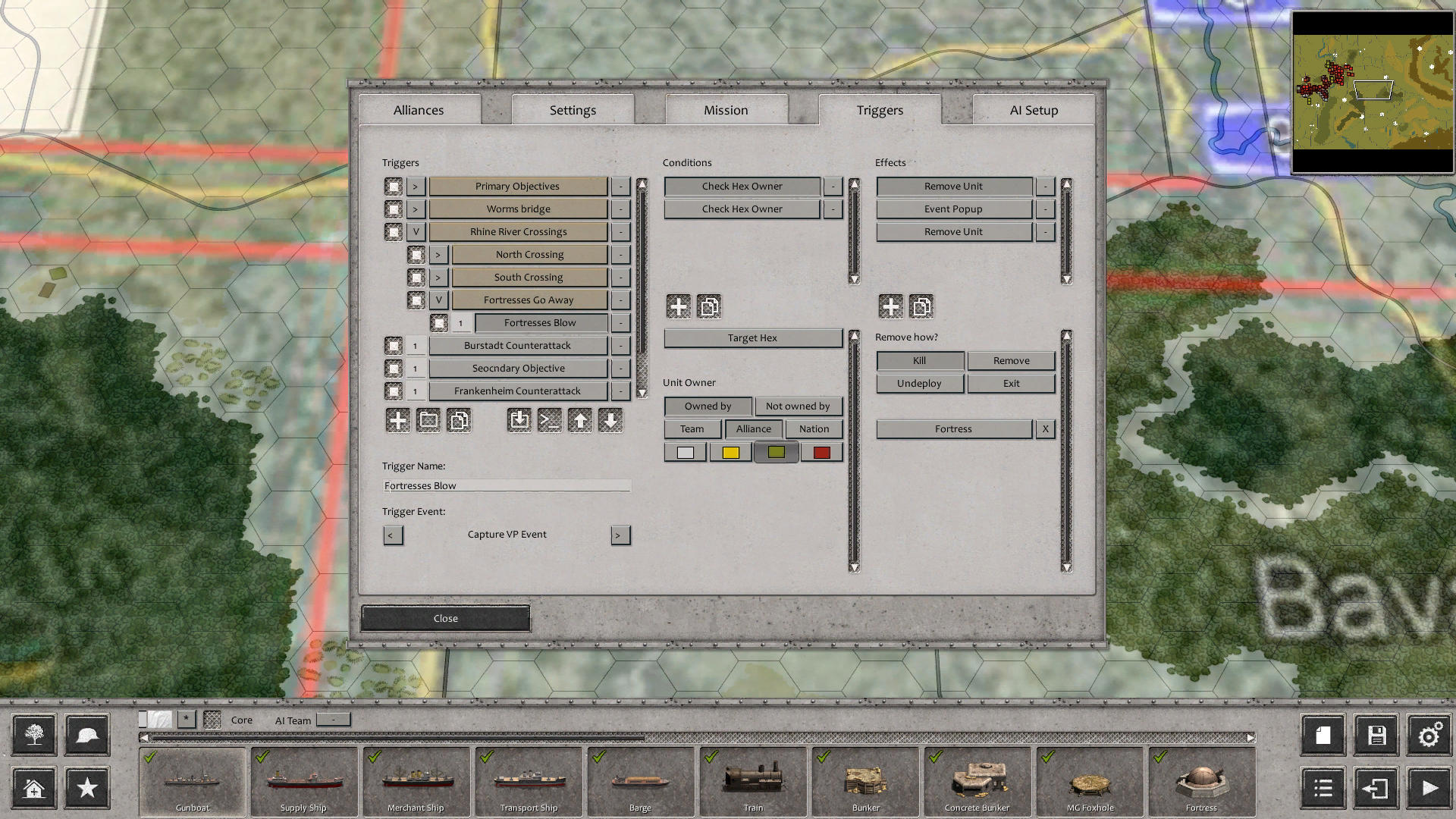Move the trigger up with the up-arrow icon
The height and width of the screenshot is (819, 1456).
click(580, 420)
